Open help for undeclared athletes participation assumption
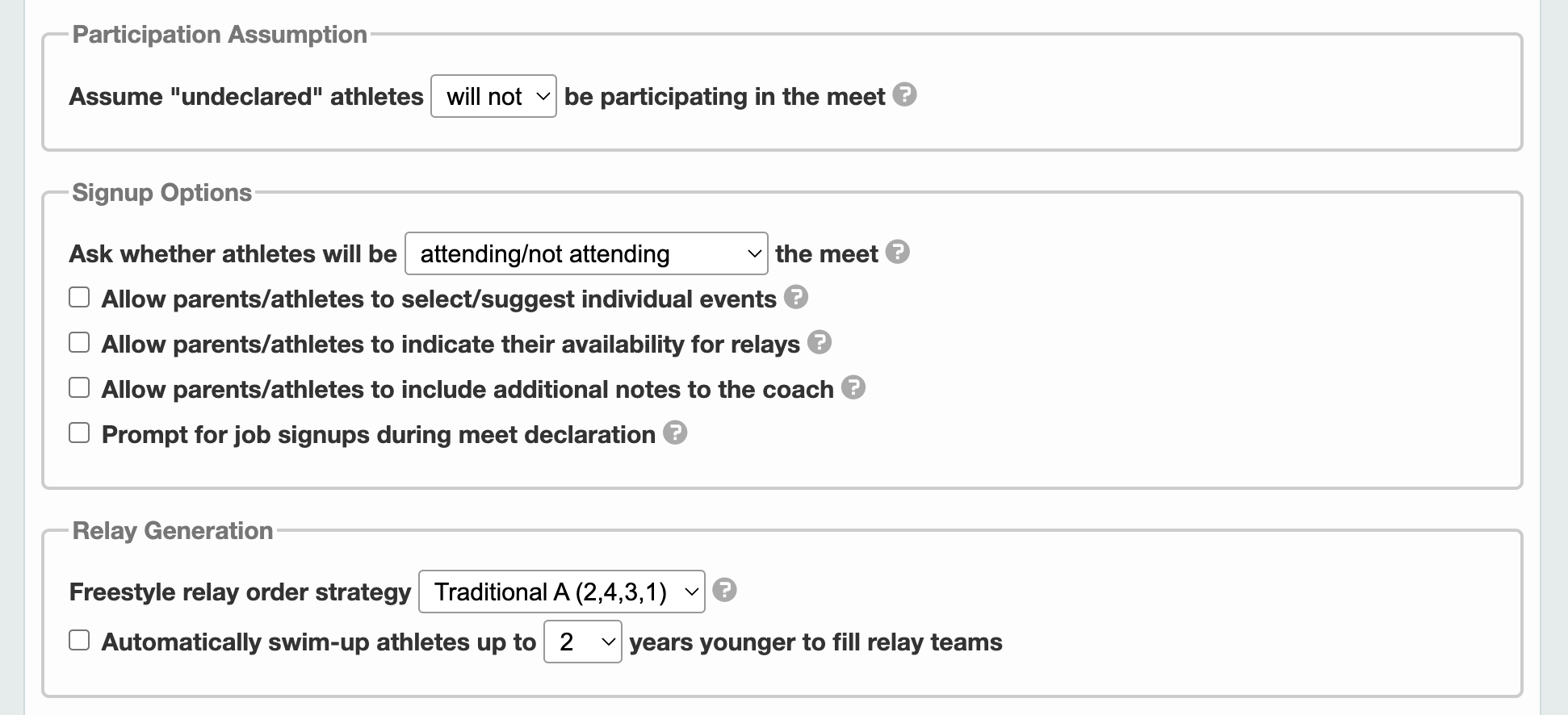 point(904,95)
